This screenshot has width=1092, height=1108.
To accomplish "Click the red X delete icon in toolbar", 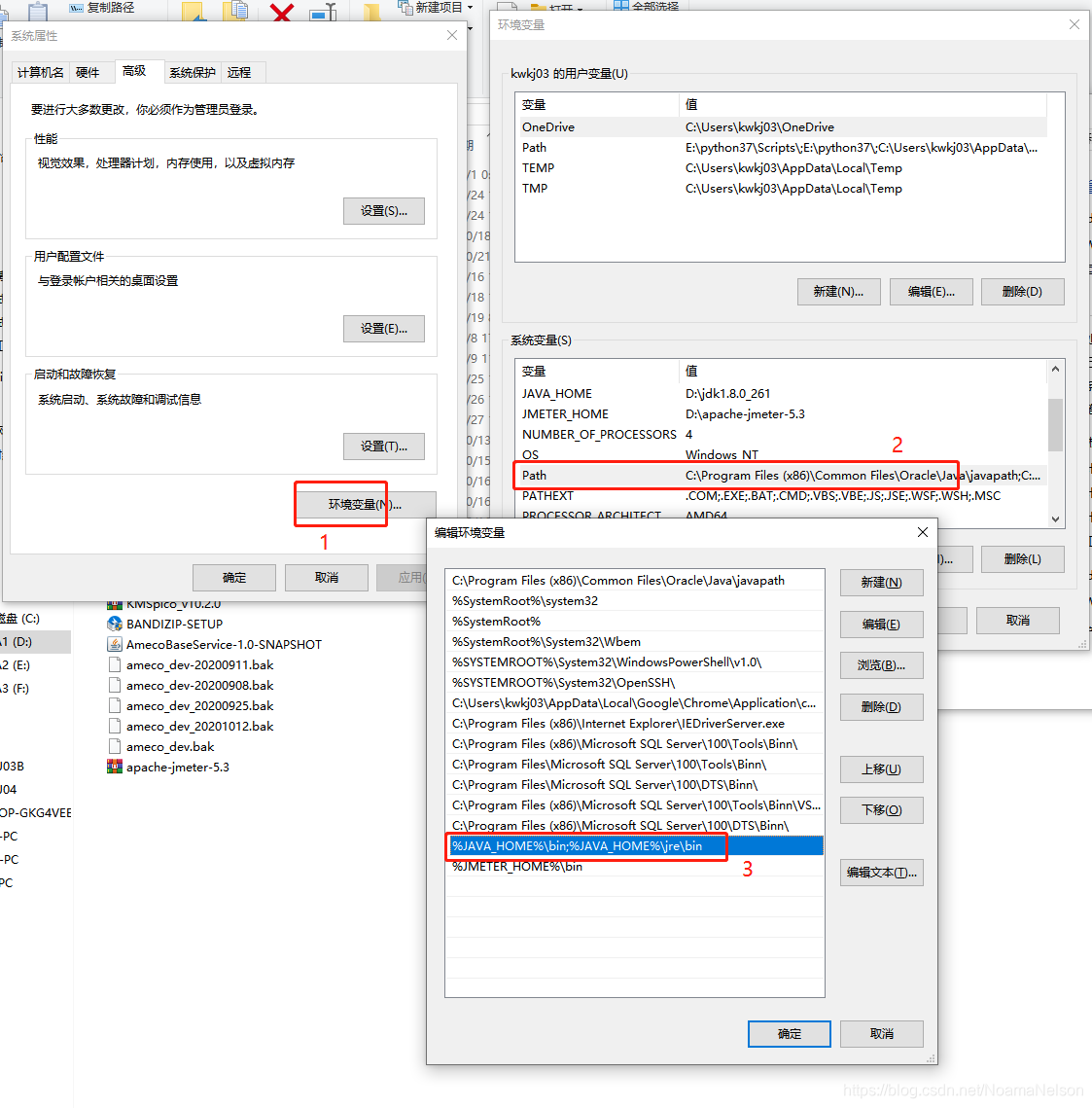I will (x=282, y=12).
